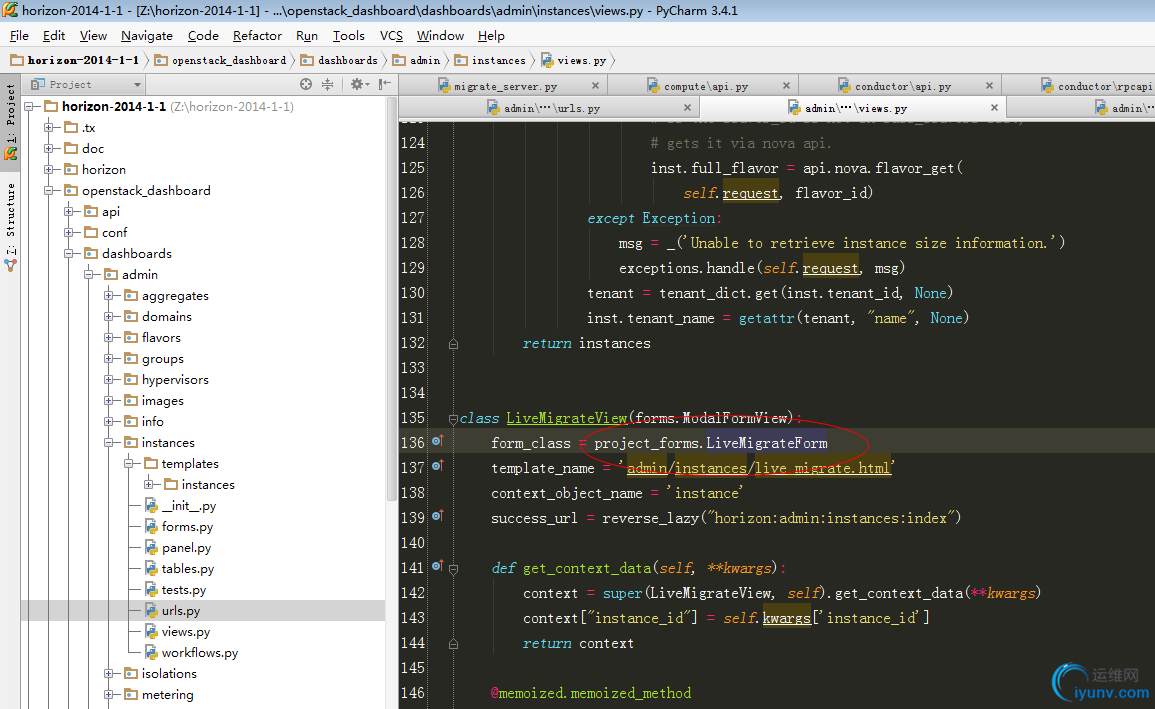
Task: Toggle the 1: Project sidebar tab
Action: pos(10,120)
